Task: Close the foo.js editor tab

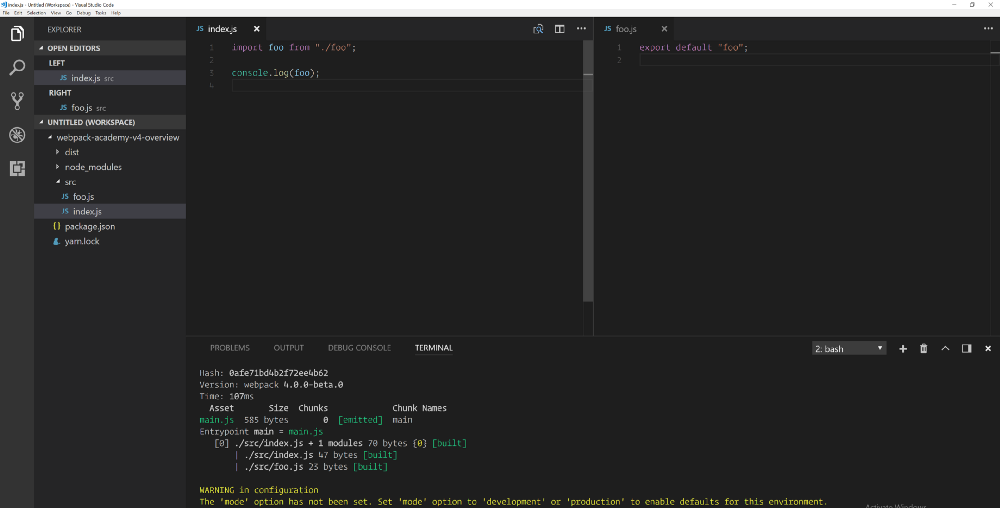Action: (664, 29)
